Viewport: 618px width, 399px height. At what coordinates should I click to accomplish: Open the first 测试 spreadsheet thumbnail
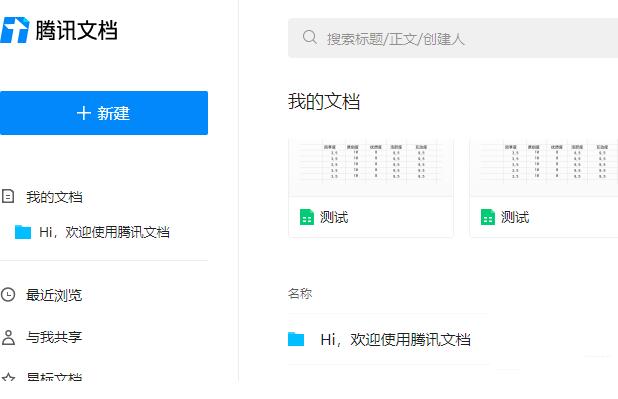point(370,167)
